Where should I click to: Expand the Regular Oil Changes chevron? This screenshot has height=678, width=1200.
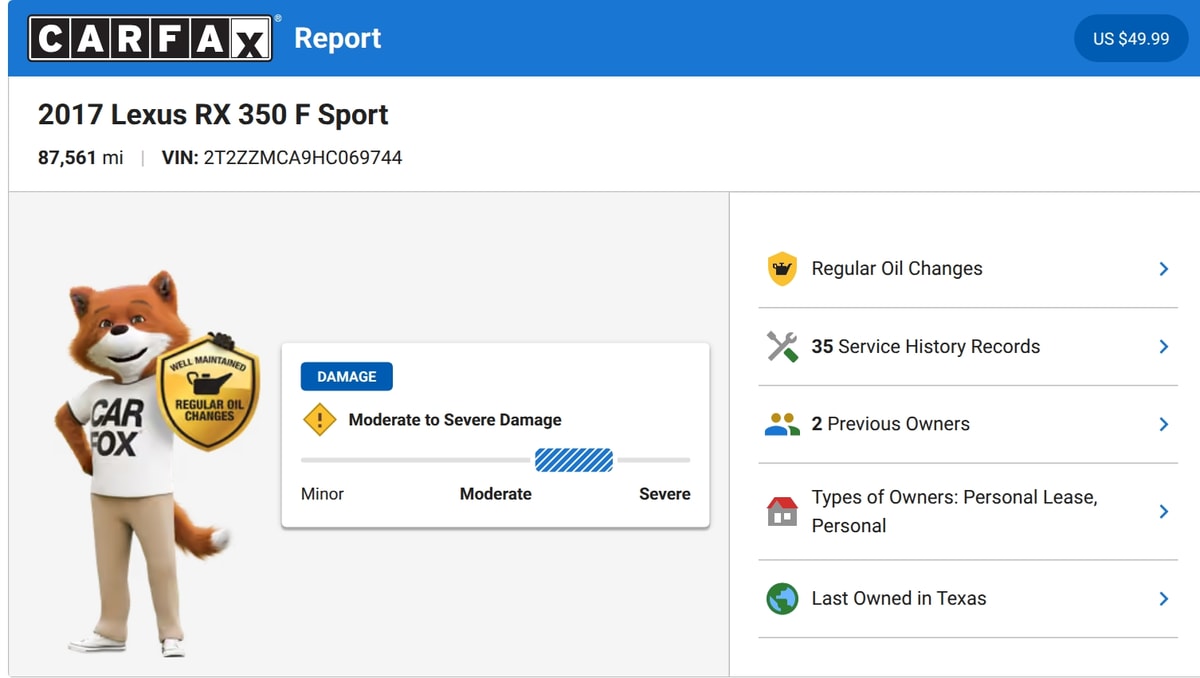coord(1163,269)
